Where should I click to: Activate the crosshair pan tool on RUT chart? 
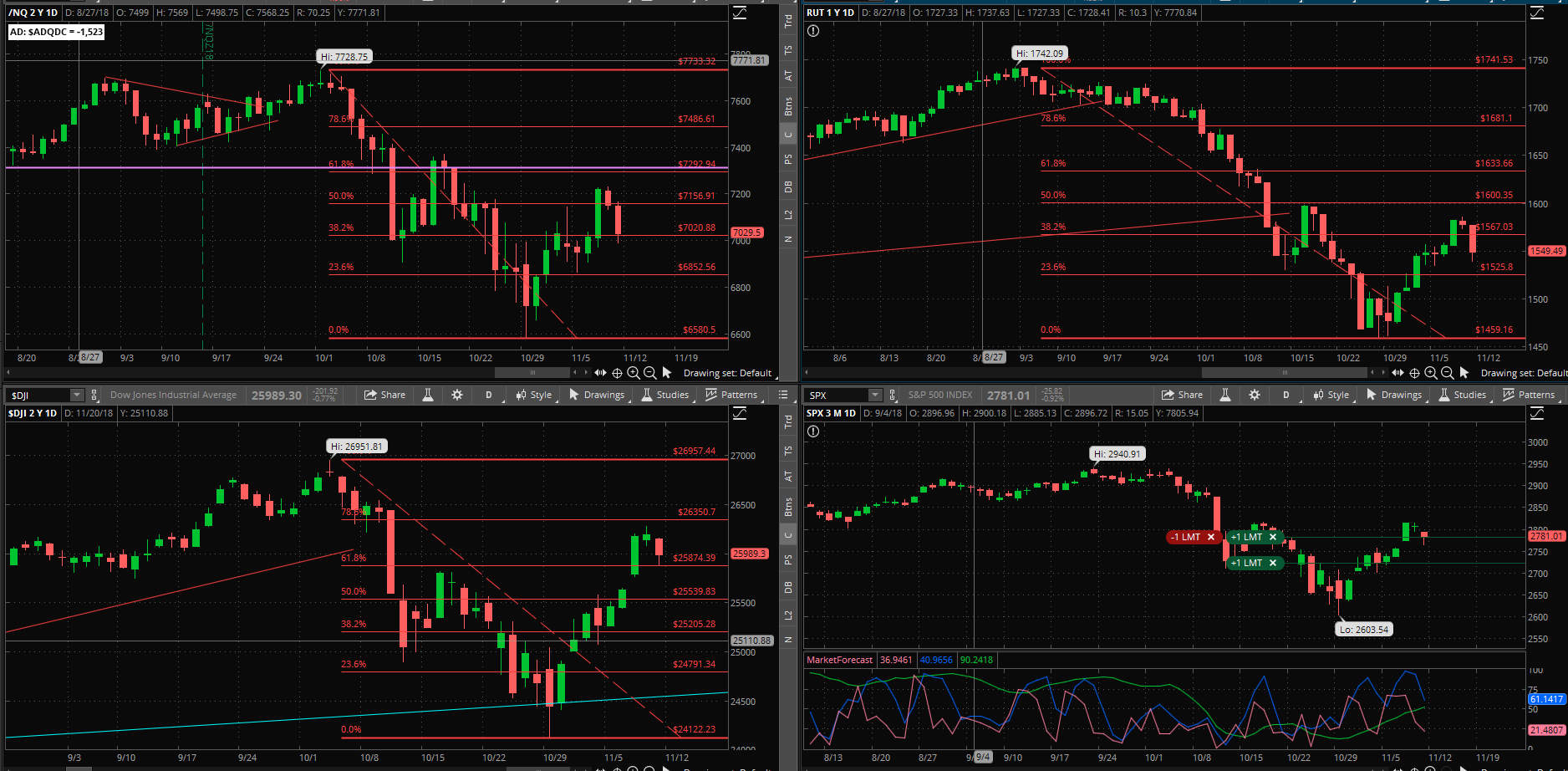click(x=1414, y=373)
